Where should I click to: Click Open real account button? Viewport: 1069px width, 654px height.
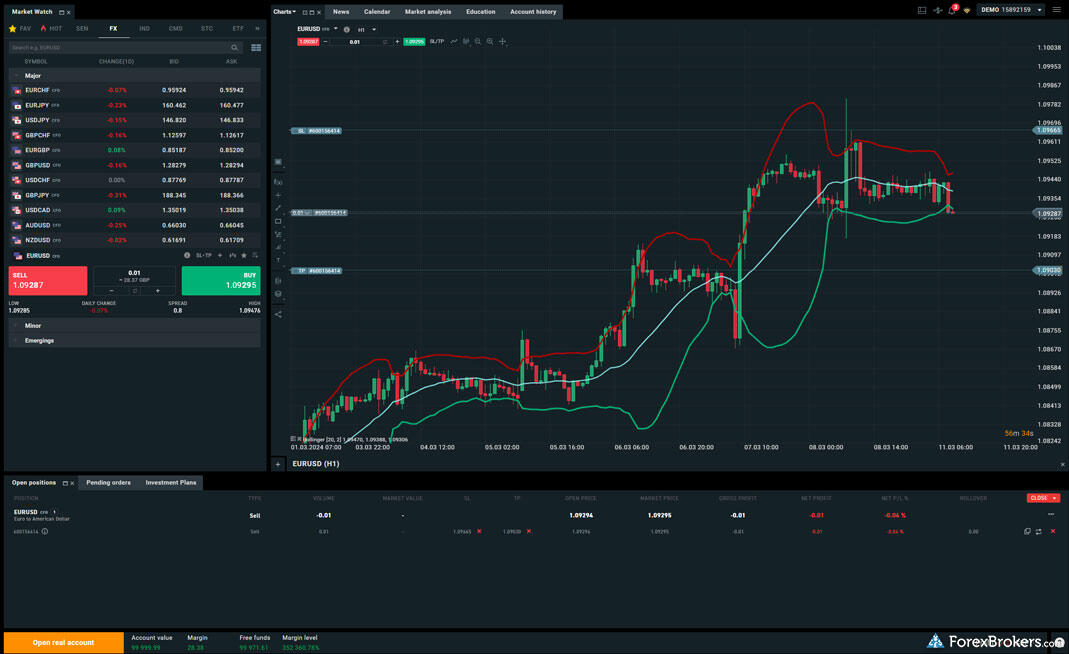point(63,642)
